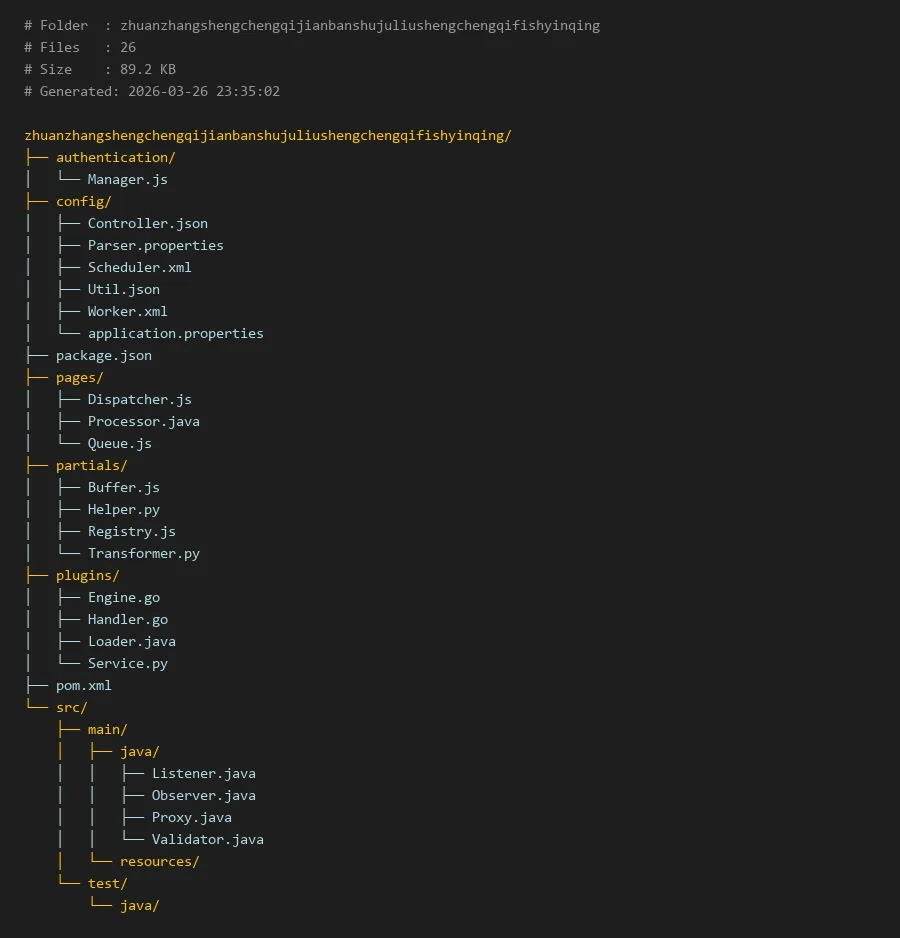The width and height of the screenshot is (900, 938).
Task: Select package.json file
Action: coord(103,355)
